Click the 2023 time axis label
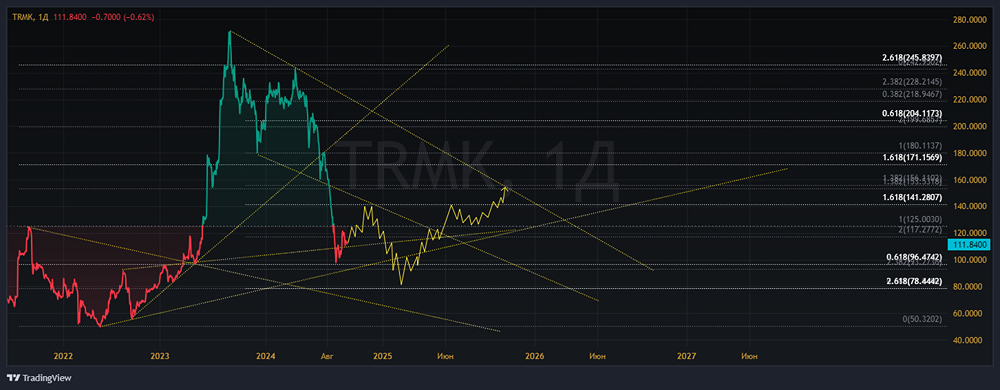The height and width of the screenshot is (390, 1000). 161,356
